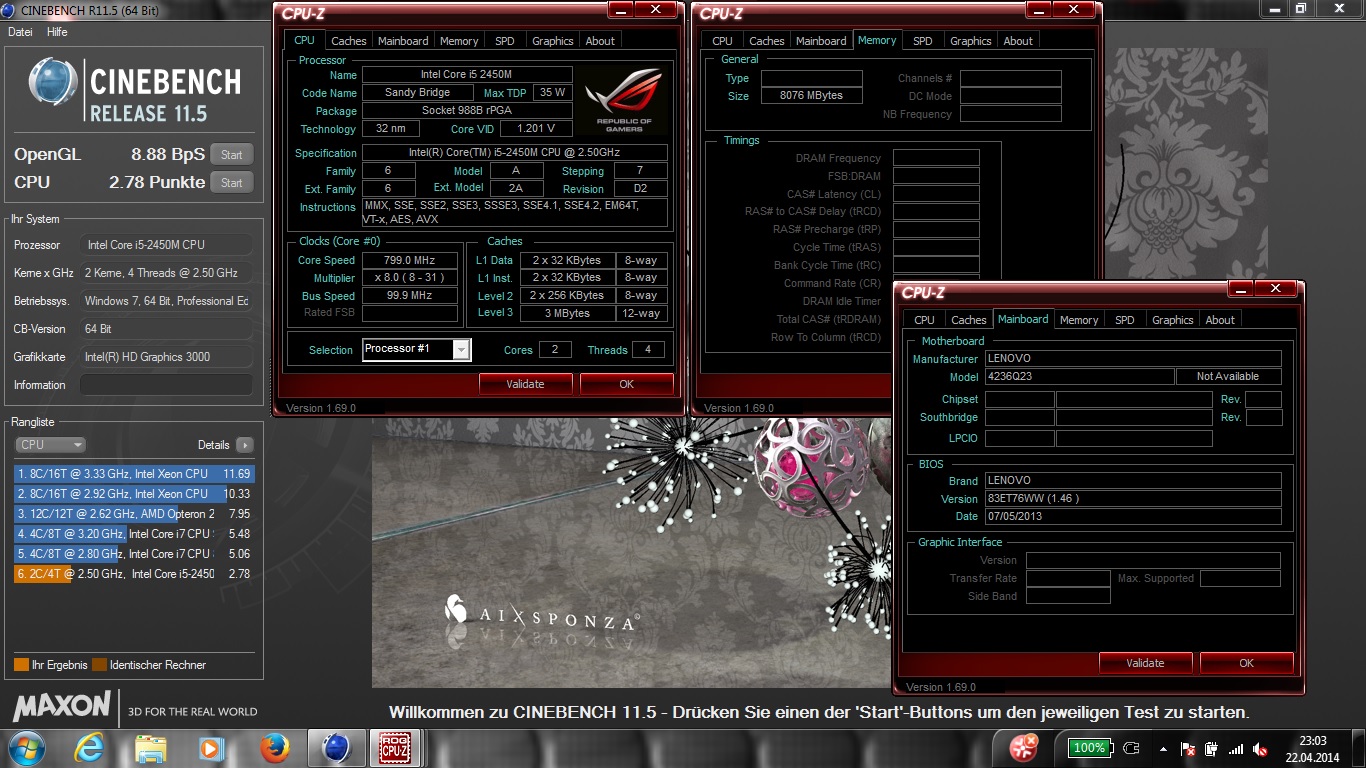This screenshot has width=1366, height=768.
Task: Open Caches tab in the CPU tab window
Action: [349, 41]
